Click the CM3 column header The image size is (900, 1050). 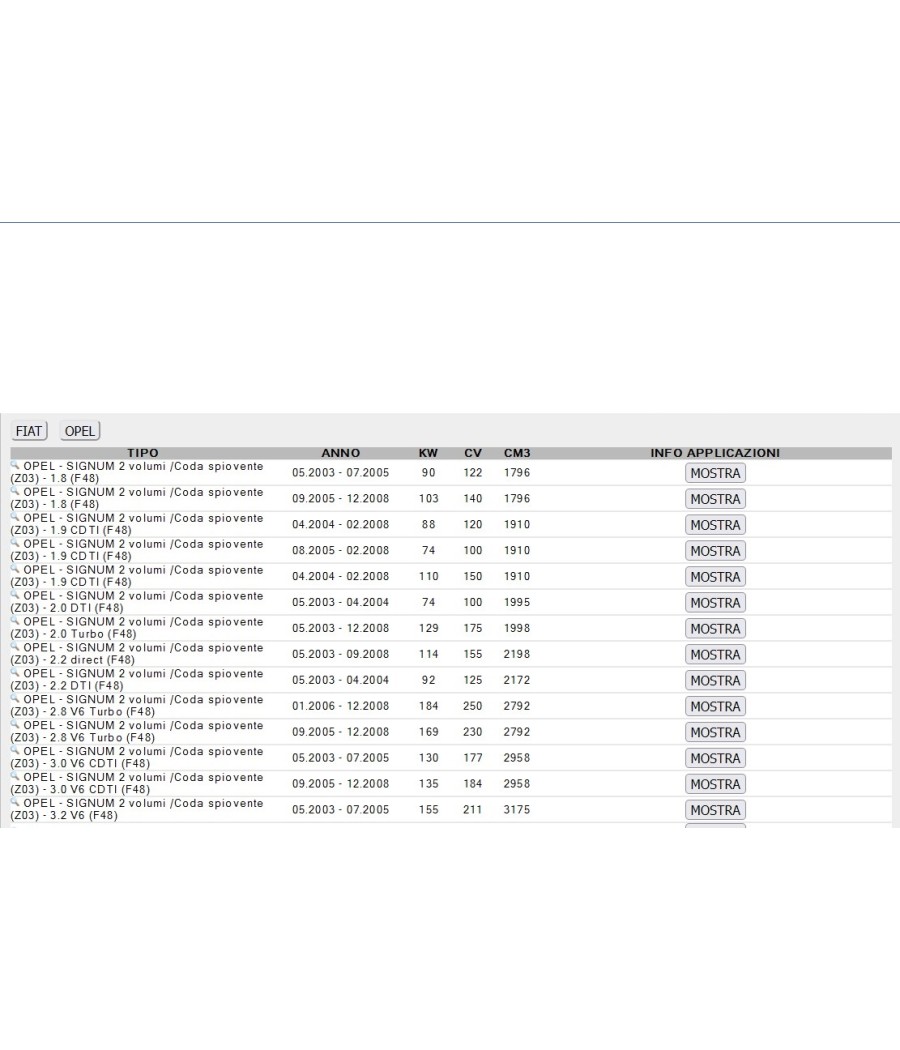tap(517, 453)
